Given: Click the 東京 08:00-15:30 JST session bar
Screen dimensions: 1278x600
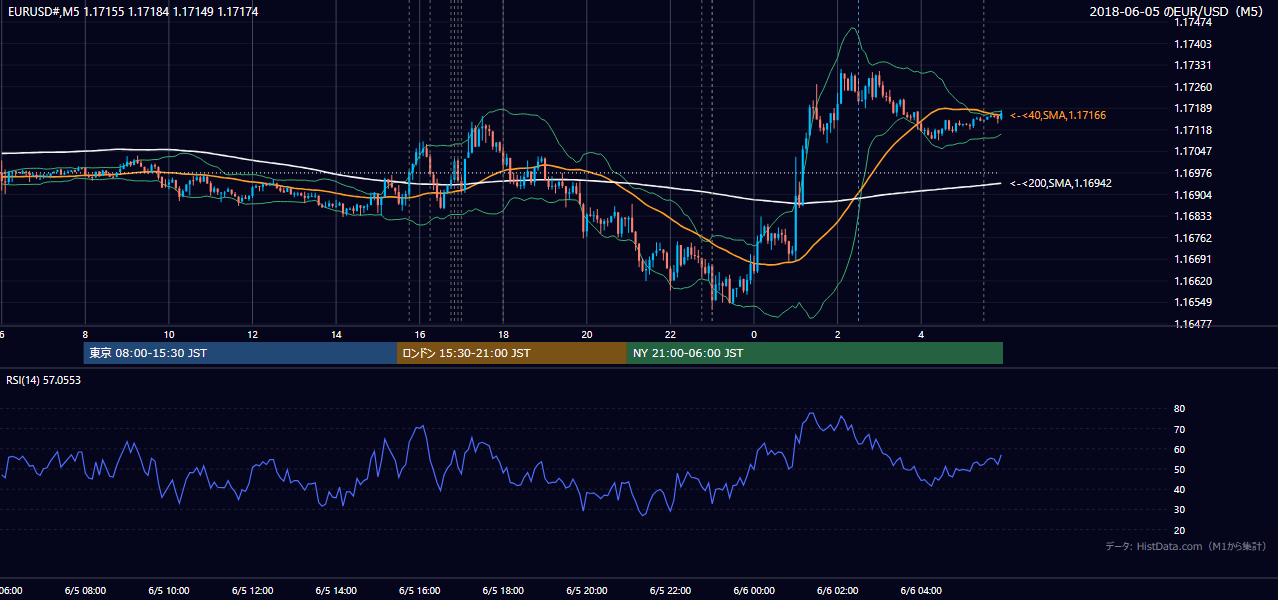Looking at the screenshot, I should (240, 353).
